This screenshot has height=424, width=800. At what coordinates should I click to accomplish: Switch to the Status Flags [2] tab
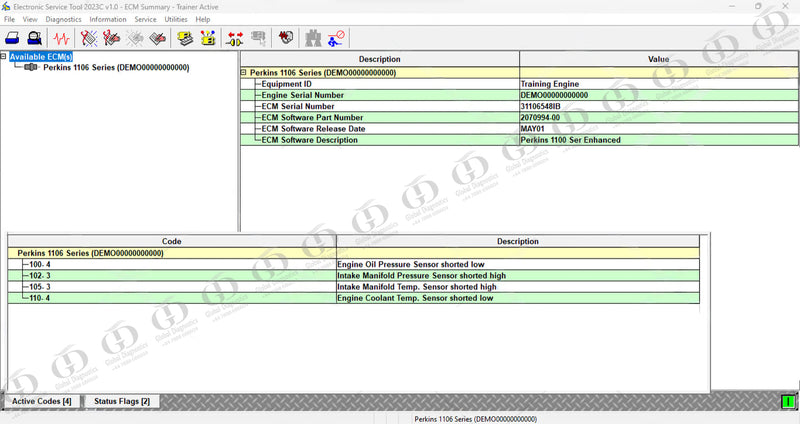[x=122, y=402]
